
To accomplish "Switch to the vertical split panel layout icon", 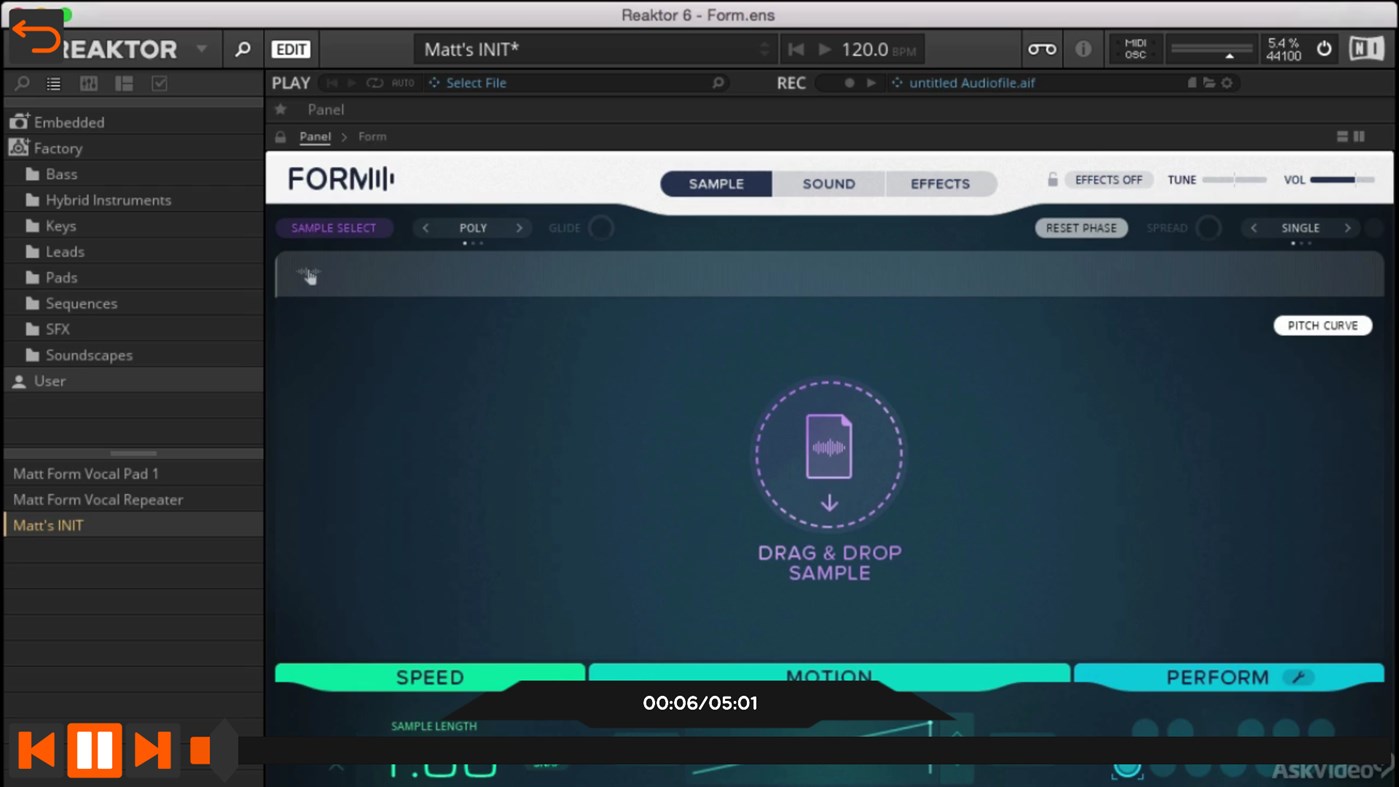I will (1359, 137).
